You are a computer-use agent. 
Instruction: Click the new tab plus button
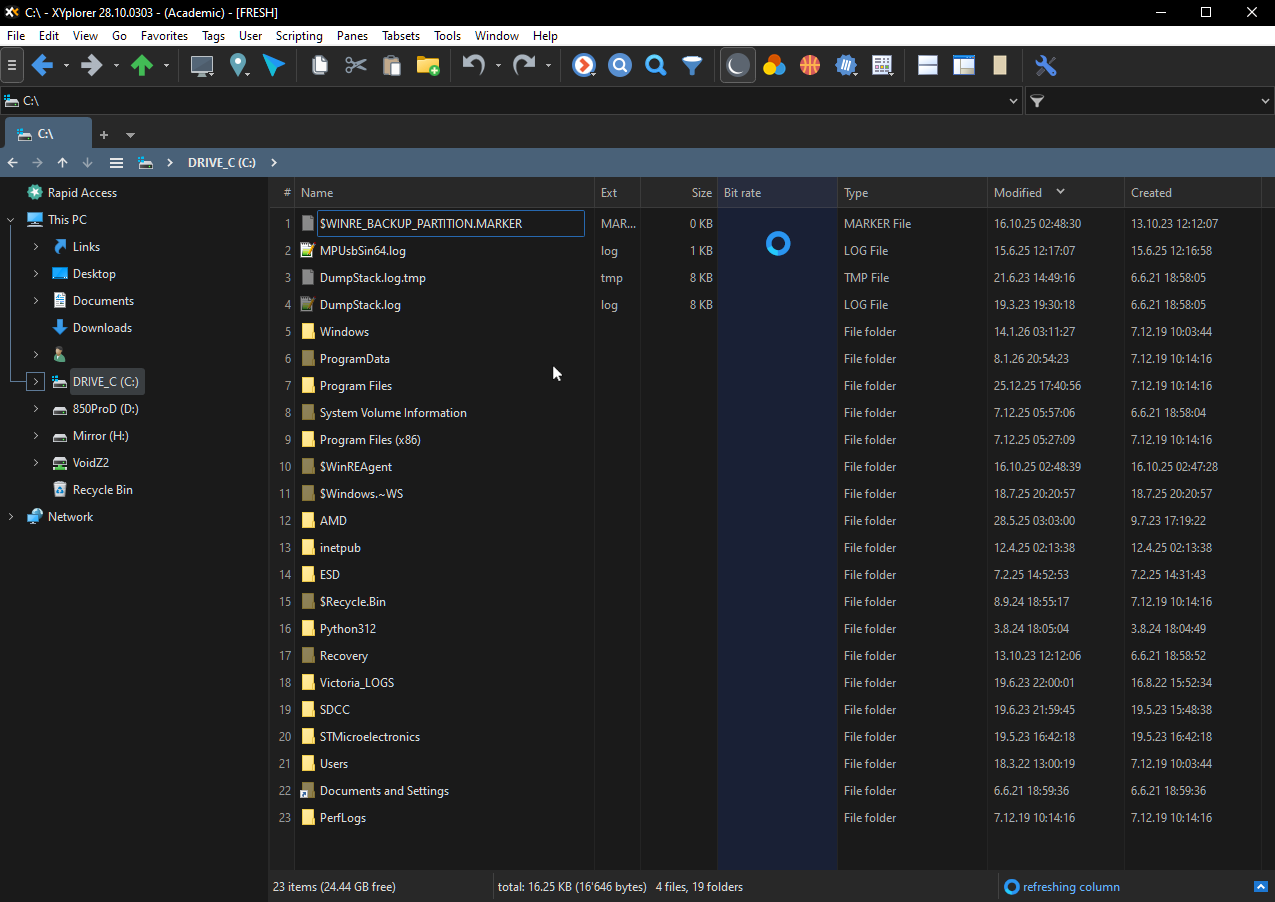104,135
